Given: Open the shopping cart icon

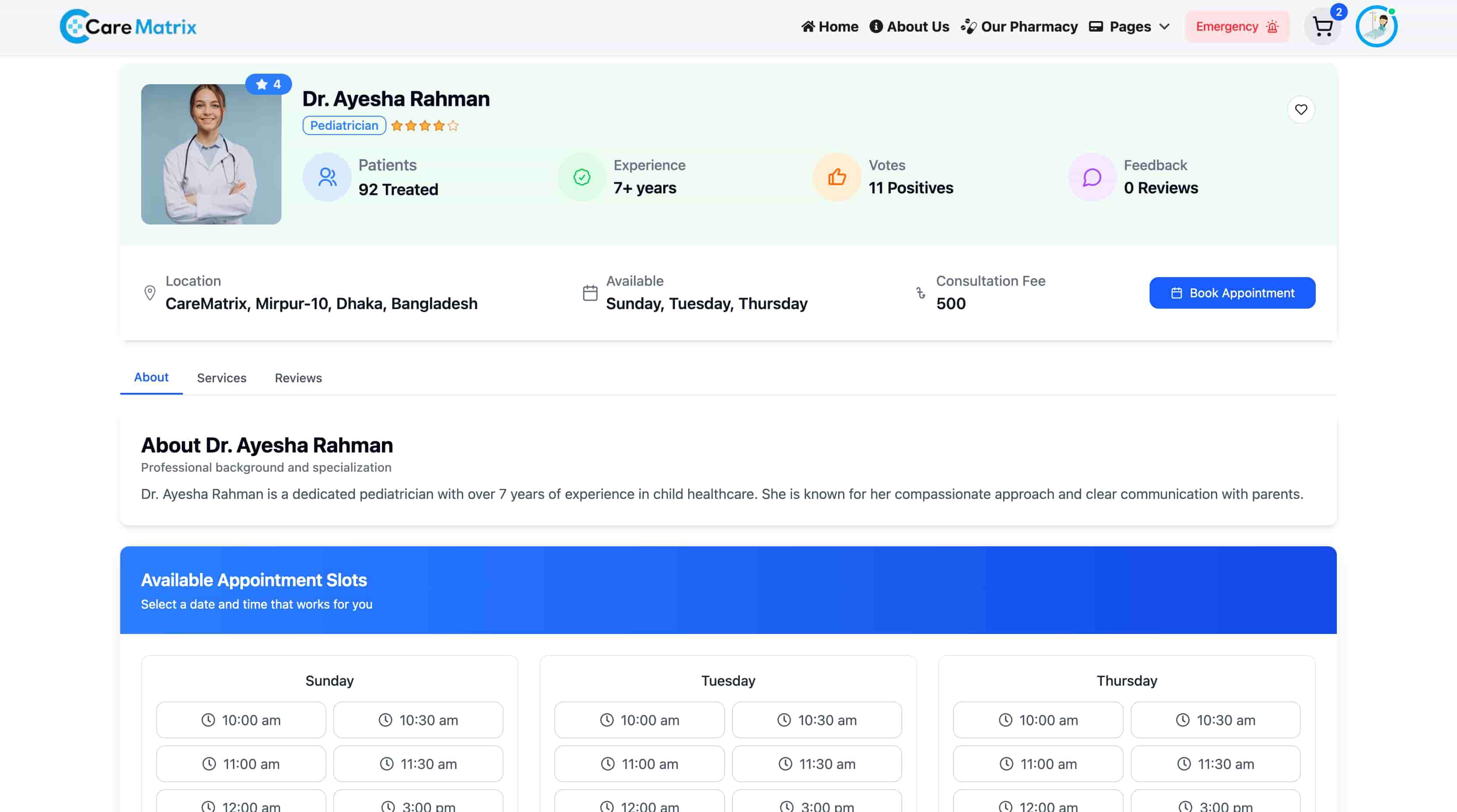Looking at the screenshot, I should (1322, 27).
